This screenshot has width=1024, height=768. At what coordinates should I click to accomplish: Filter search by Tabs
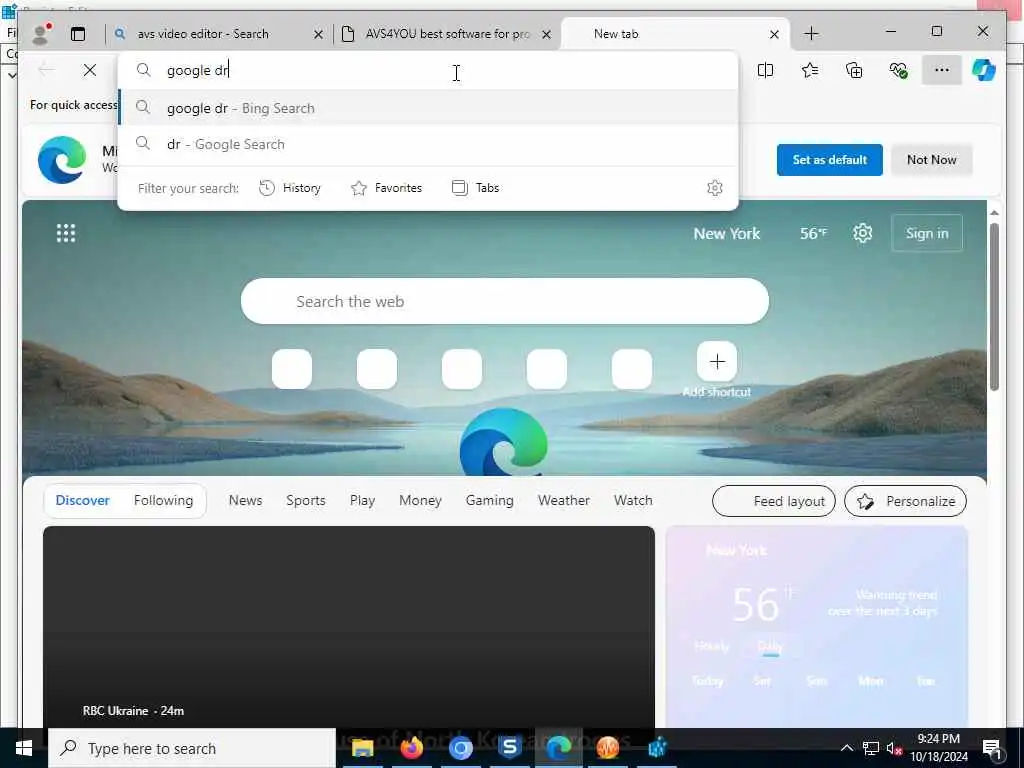click(475, 188)
